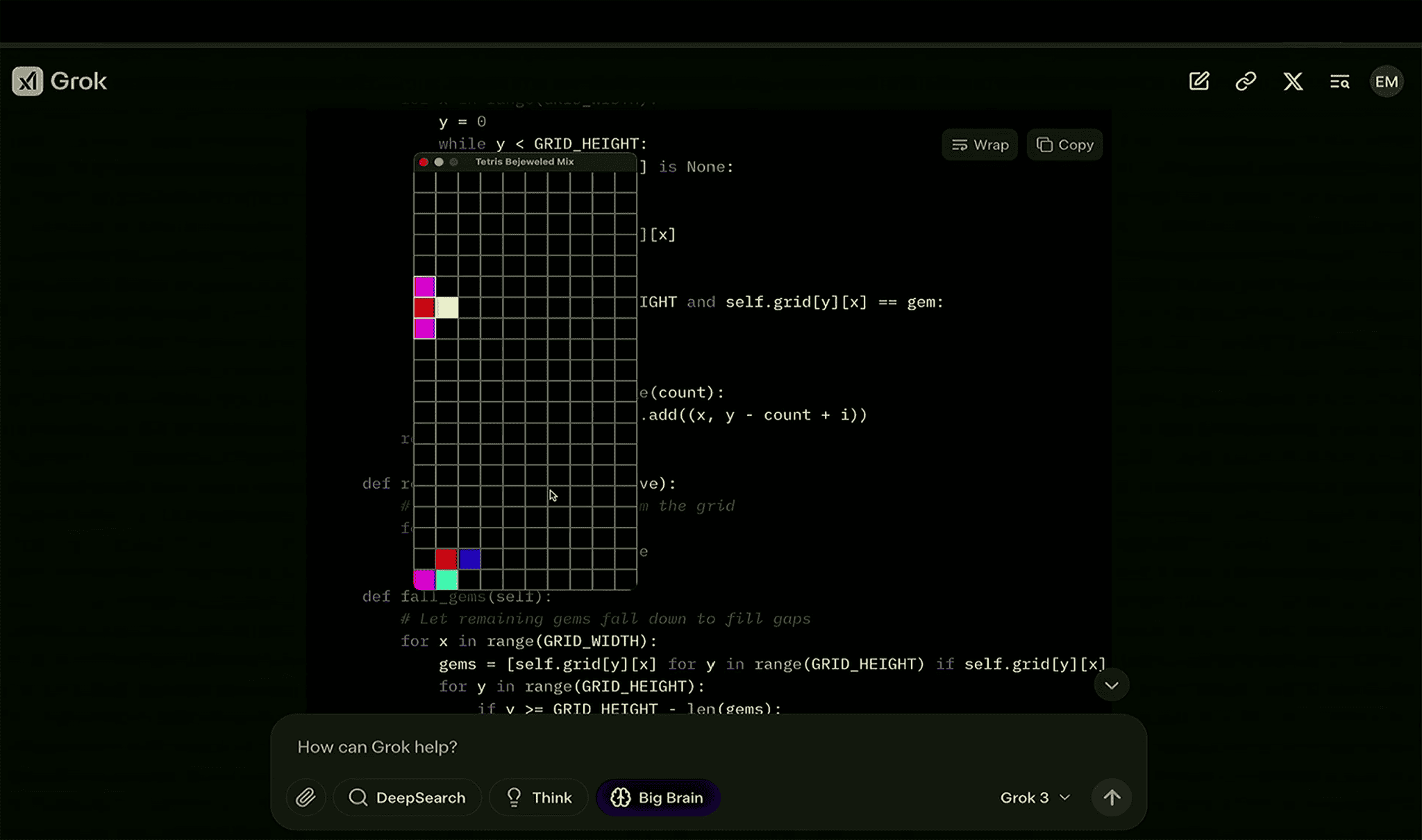This screenshot has height=840, width=1422.
Task: Click the blue gem near the grid bottom
Action: [x=469, y=559]
